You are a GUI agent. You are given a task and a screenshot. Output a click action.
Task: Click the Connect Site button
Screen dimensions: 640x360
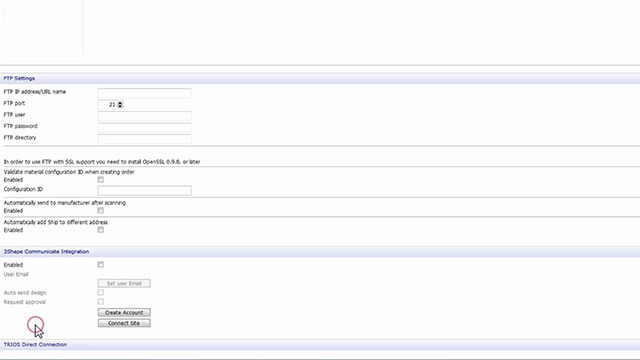124,323
